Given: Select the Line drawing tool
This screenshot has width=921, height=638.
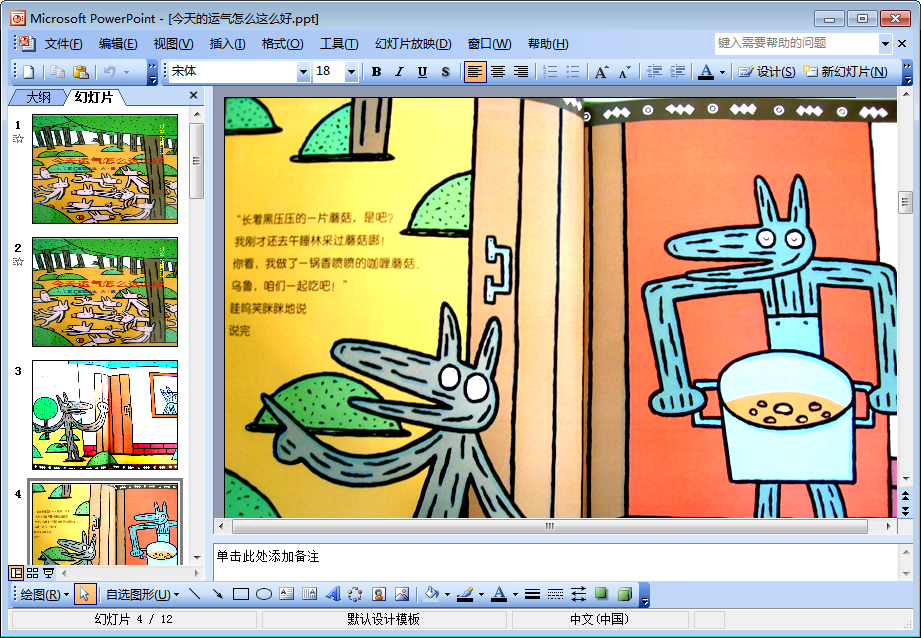Looking at the screenshot, I should click(x=194, y=595).
